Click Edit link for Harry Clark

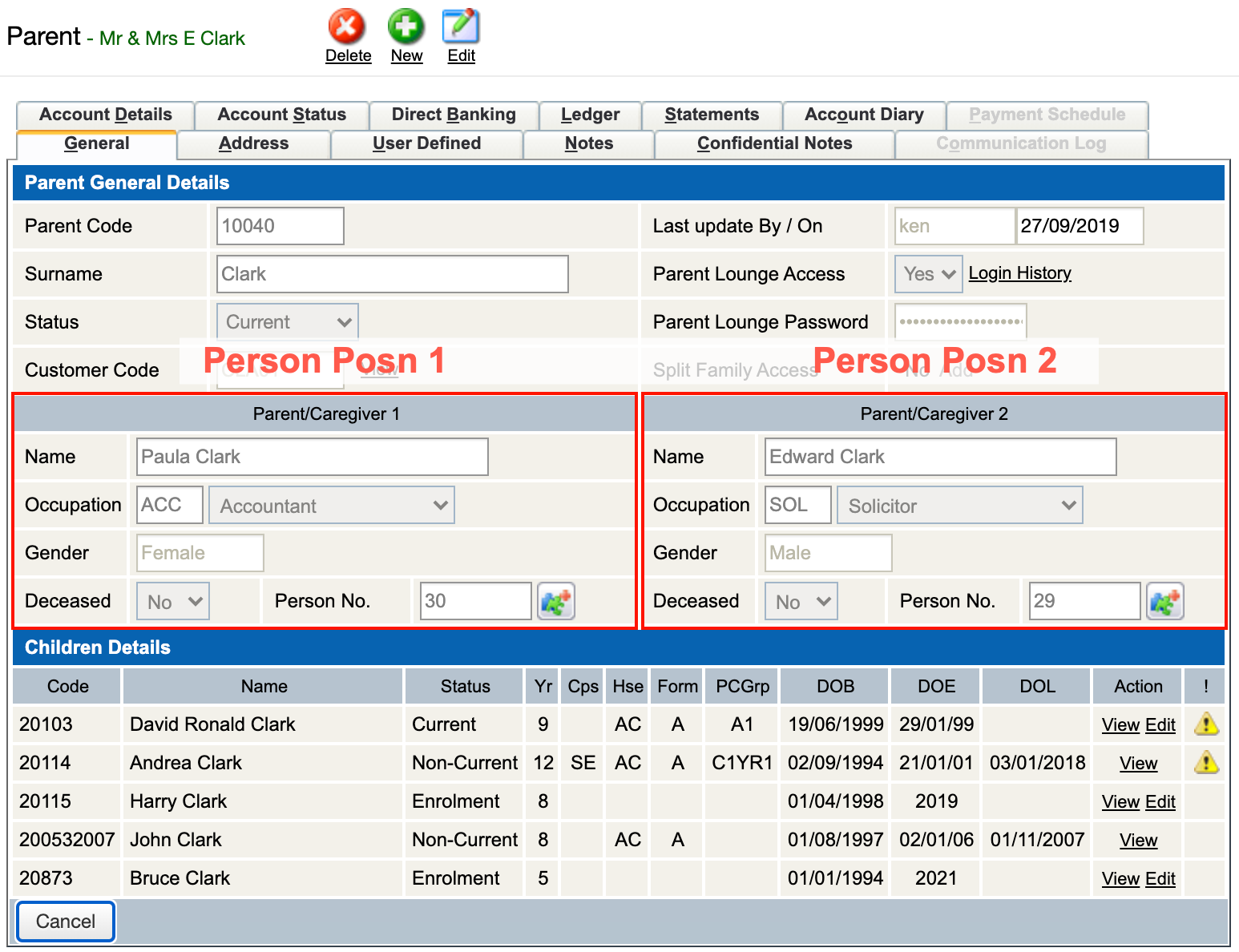(x=1160, y=802)
